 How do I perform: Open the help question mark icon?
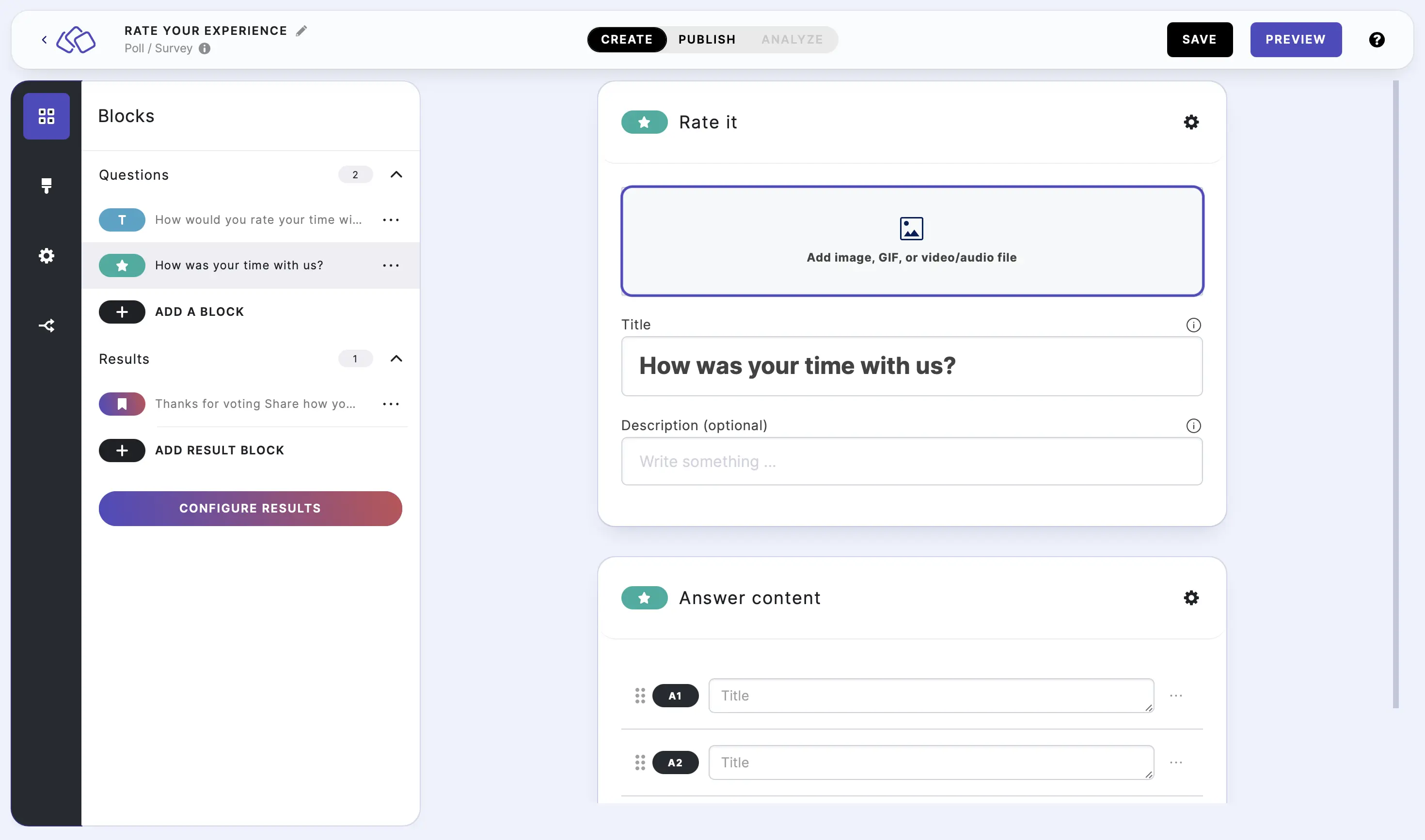(1377, 40)
